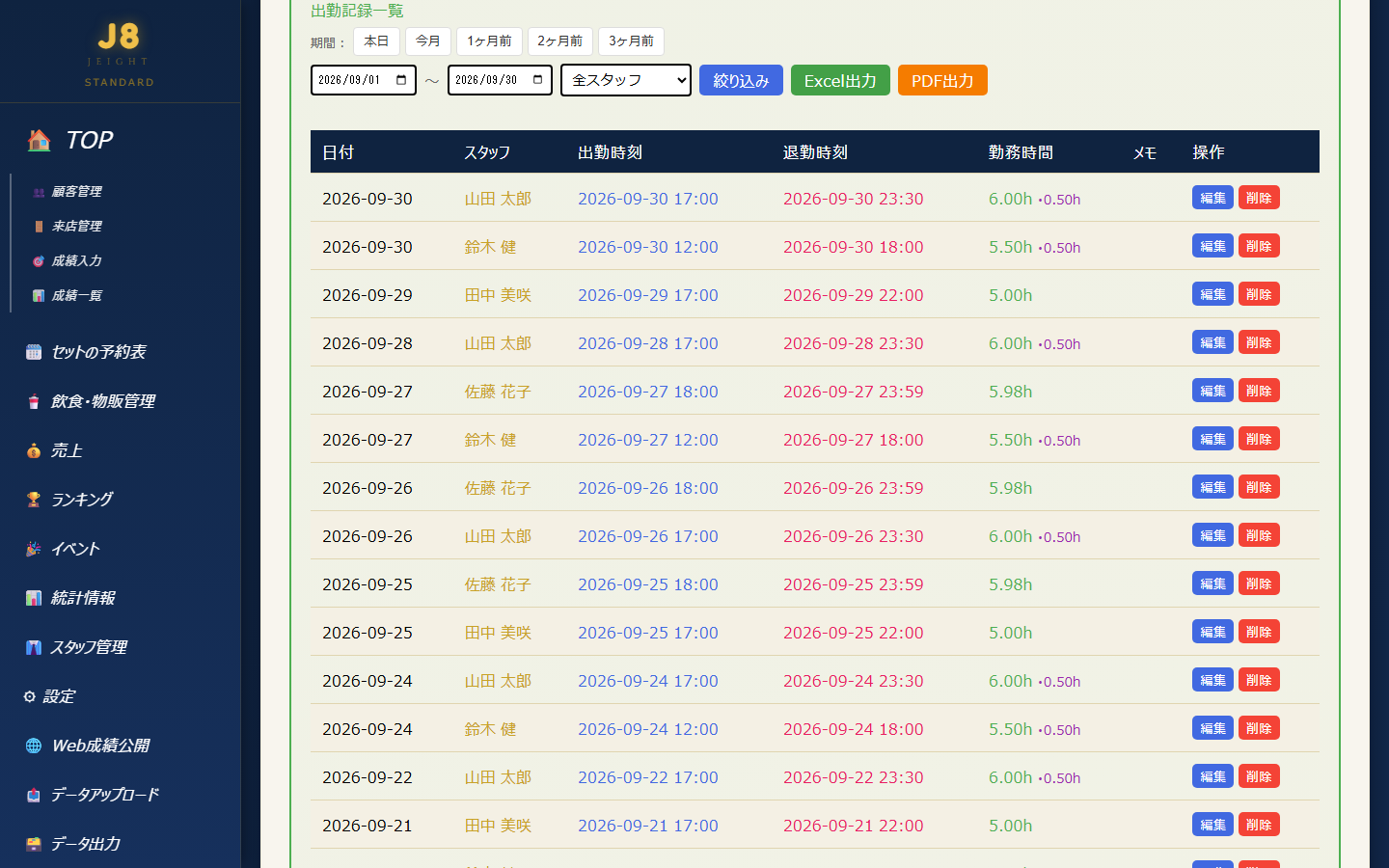Click the セットの予約表 calendar icon
The image size is (1389, 868).
pos(34,352)
